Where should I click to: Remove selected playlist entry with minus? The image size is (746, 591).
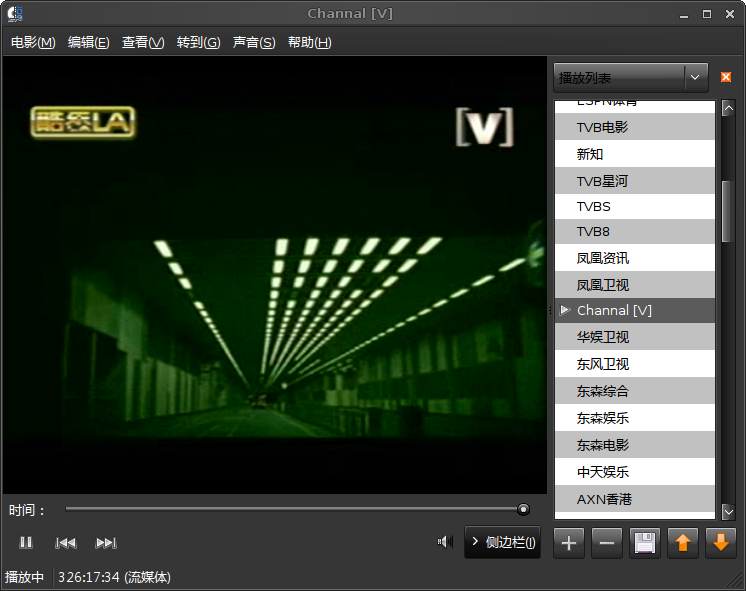607,542
